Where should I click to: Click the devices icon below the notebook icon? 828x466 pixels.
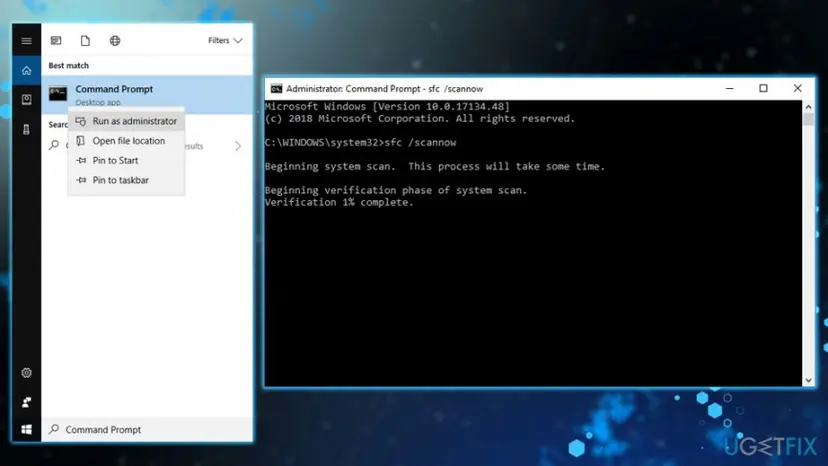pos(26,129)
